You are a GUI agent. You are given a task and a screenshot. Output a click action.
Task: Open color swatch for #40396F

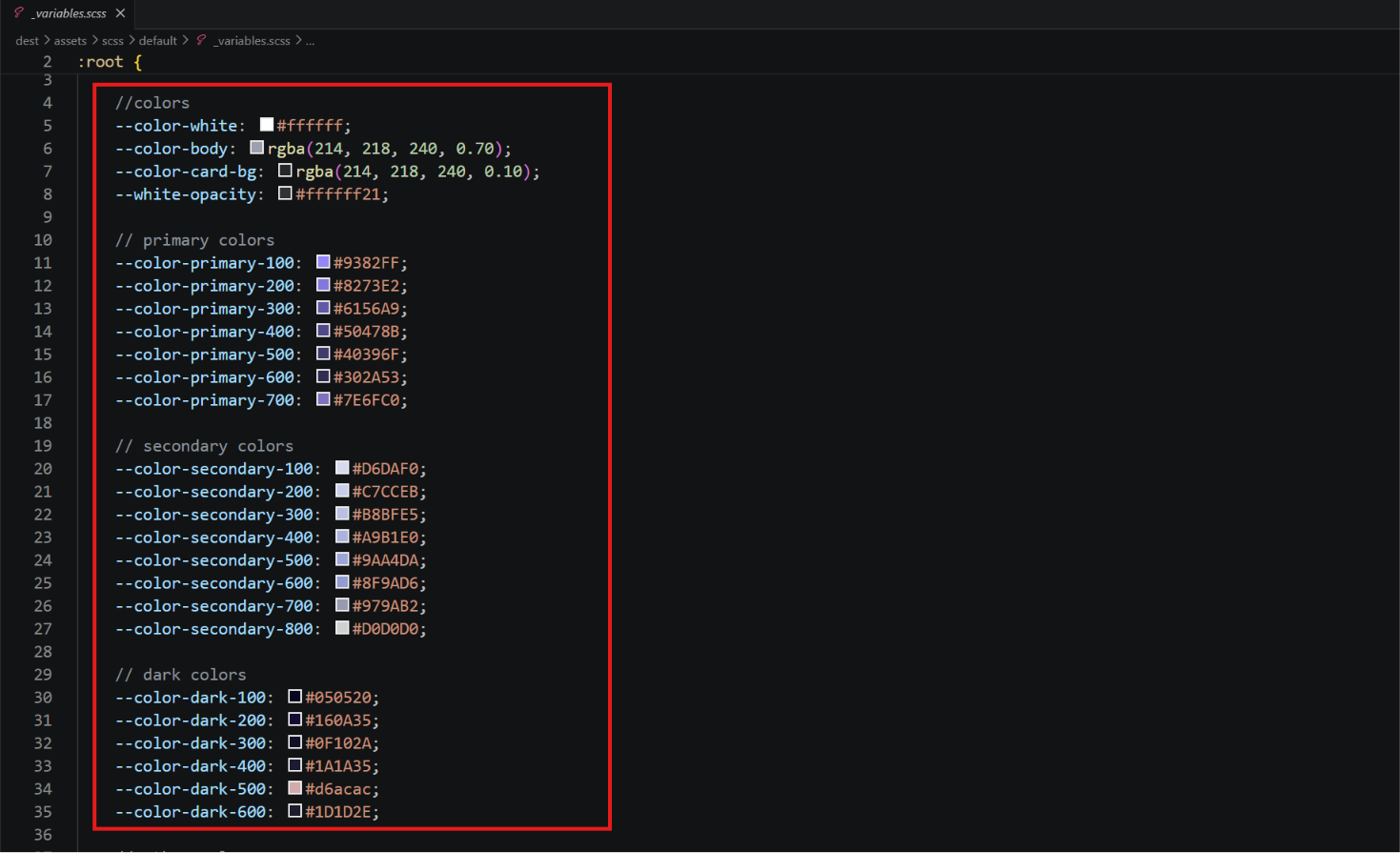point(323,354)
